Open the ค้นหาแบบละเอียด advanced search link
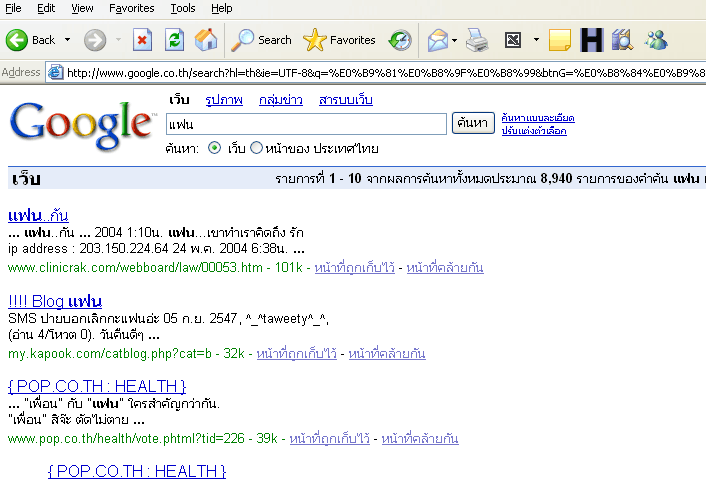 tap(538, 118)
